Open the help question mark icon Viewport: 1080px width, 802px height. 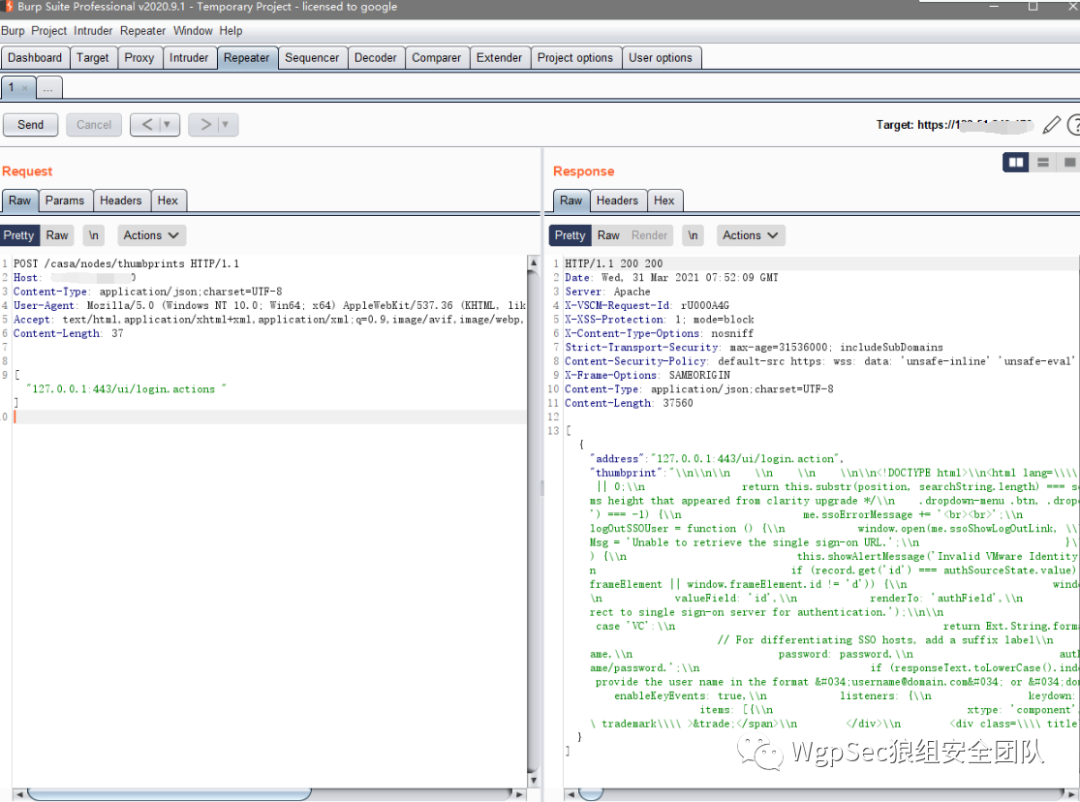[x=1074, y=125]
